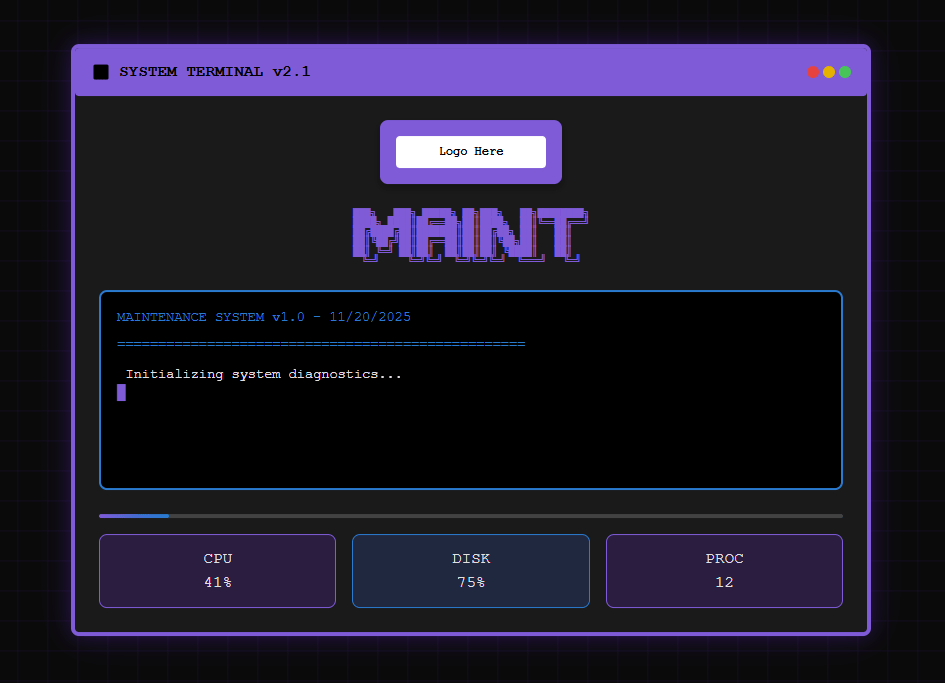Open the DISK 75% stat card
Viewport: 945px width, 683px height.
[x=471, y=571]
